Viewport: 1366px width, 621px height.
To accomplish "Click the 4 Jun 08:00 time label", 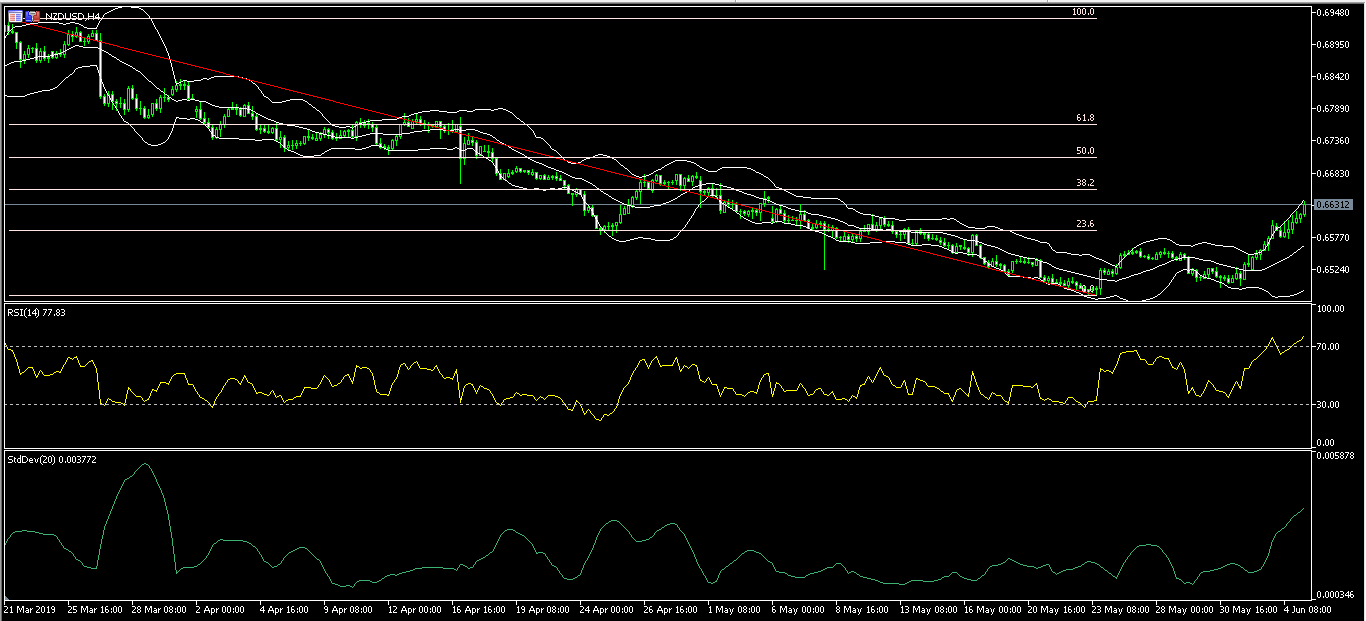I will (1307, 608).
